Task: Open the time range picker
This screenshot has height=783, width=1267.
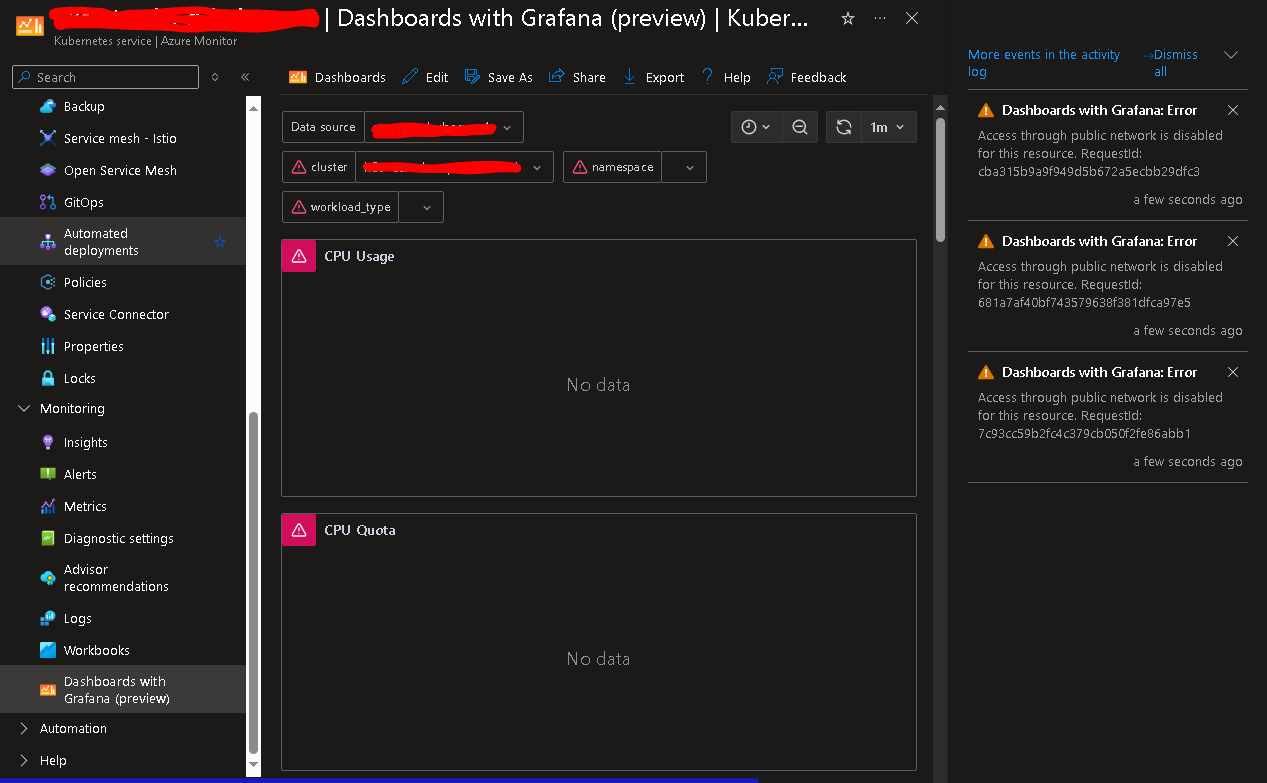Action: (756, 127)
